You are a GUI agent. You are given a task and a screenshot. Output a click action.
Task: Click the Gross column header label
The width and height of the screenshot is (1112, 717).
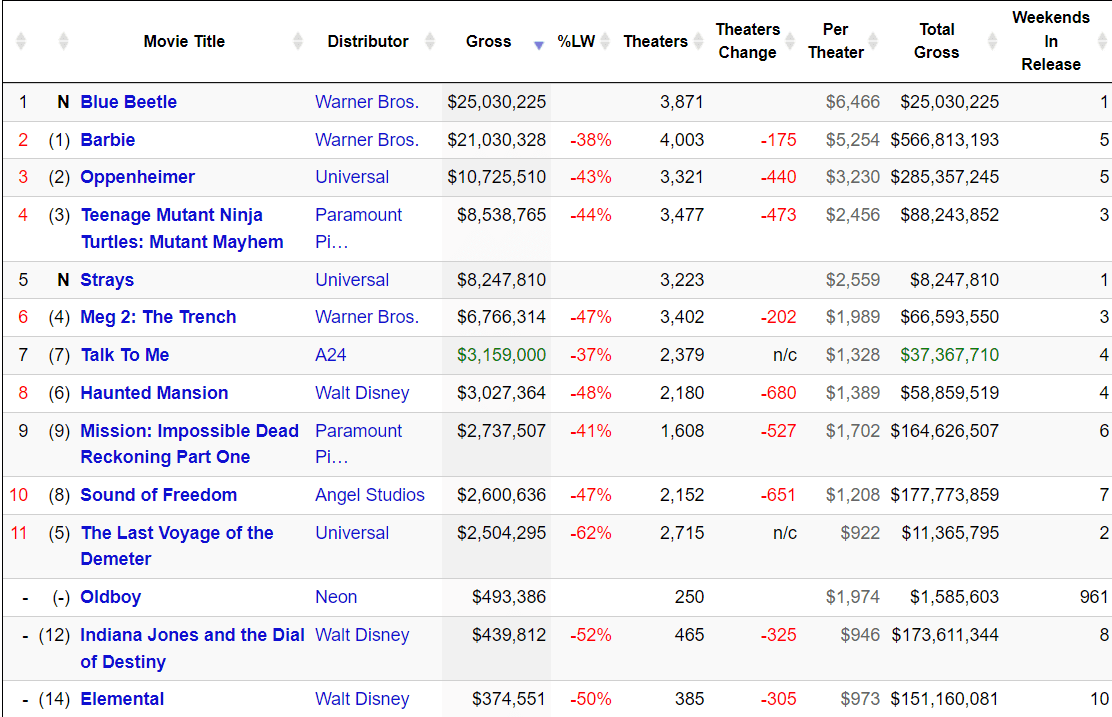point(489,41)
